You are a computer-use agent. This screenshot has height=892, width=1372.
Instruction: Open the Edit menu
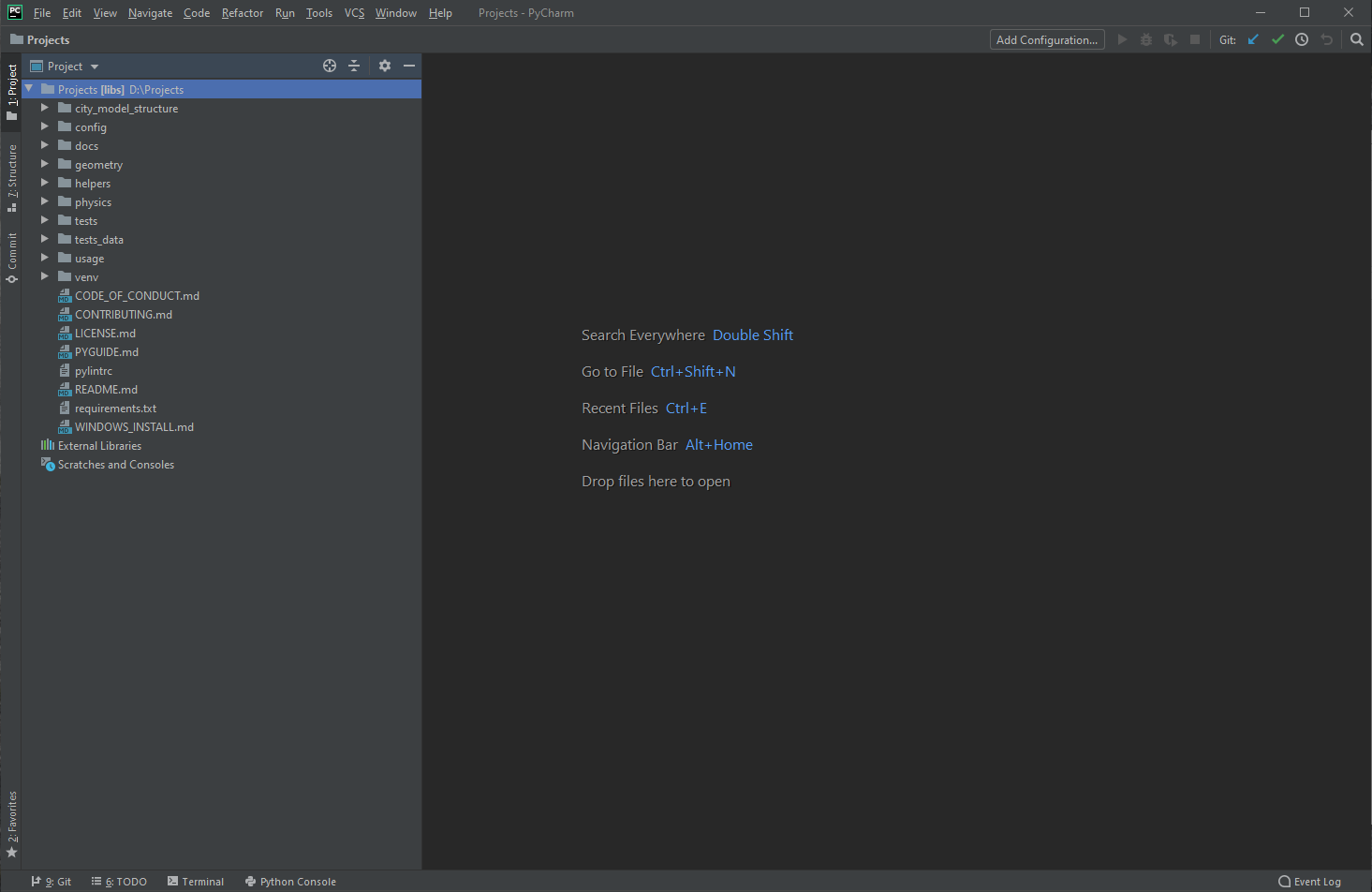pos(72,13)
